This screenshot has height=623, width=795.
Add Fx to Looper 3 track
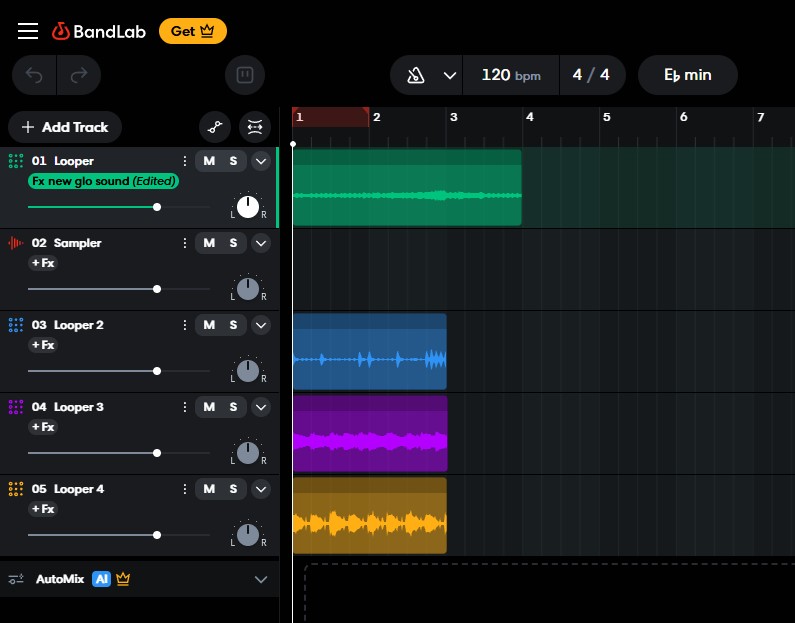coord(42,427)
